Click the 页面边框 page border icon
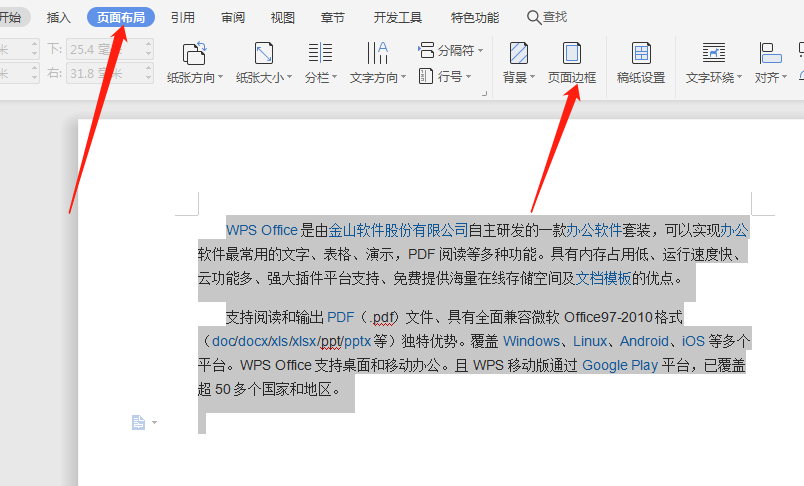 coord(572,53)
